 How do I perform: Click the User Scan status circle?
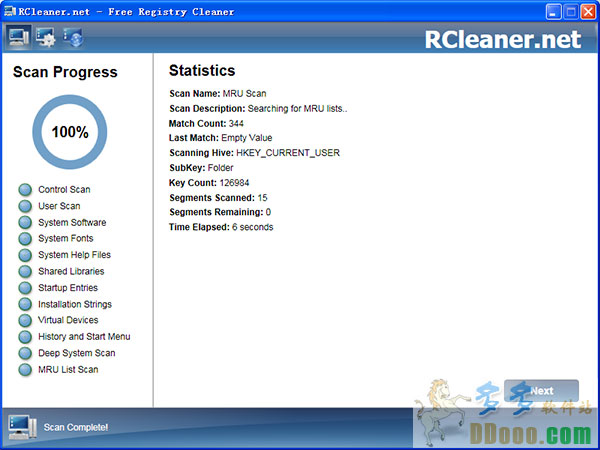[x=25, y=206]
